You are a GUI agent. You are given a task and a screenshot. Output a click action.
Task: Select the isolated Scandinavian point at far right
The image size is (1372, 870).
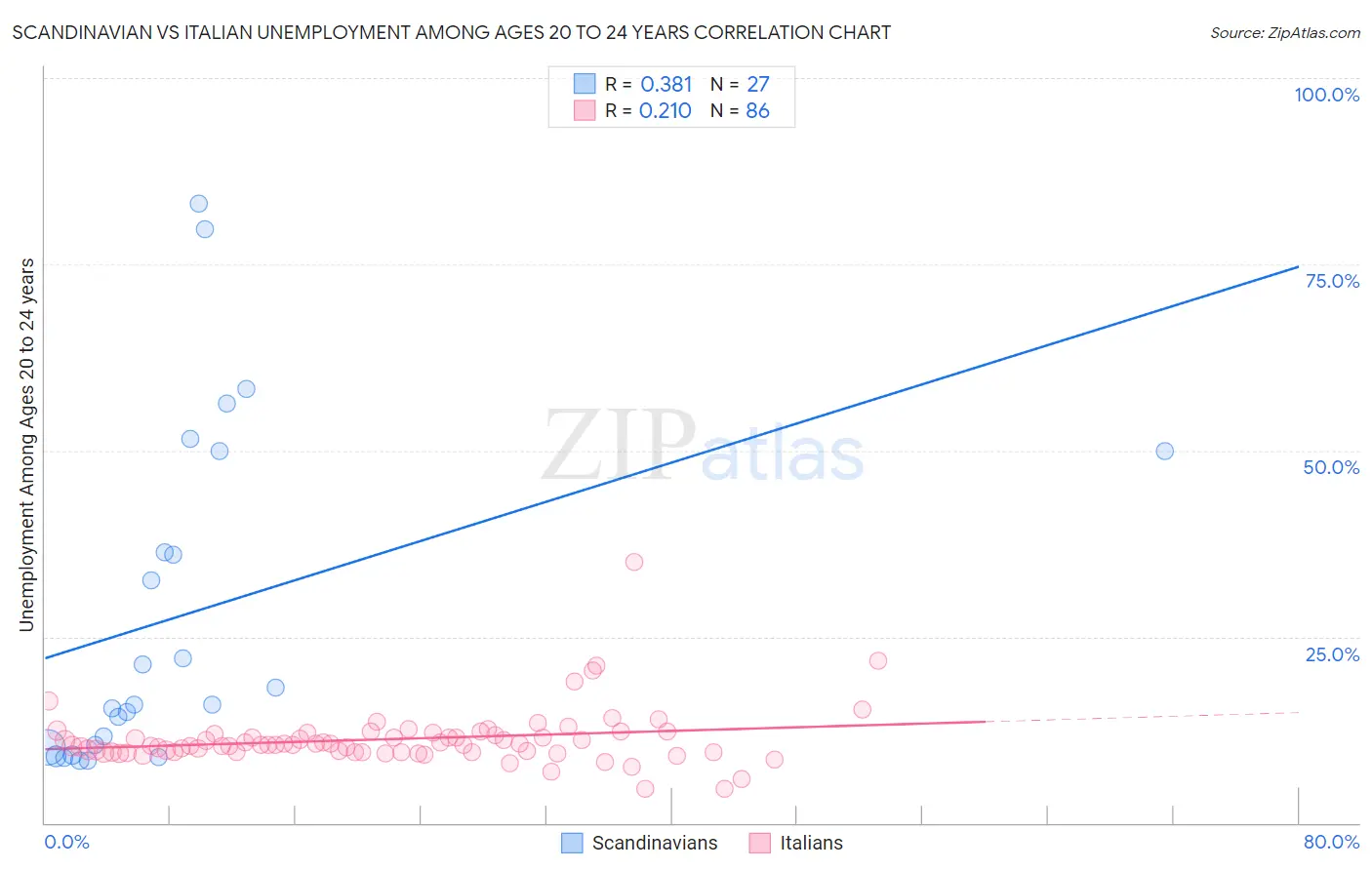pos(1164,452)
